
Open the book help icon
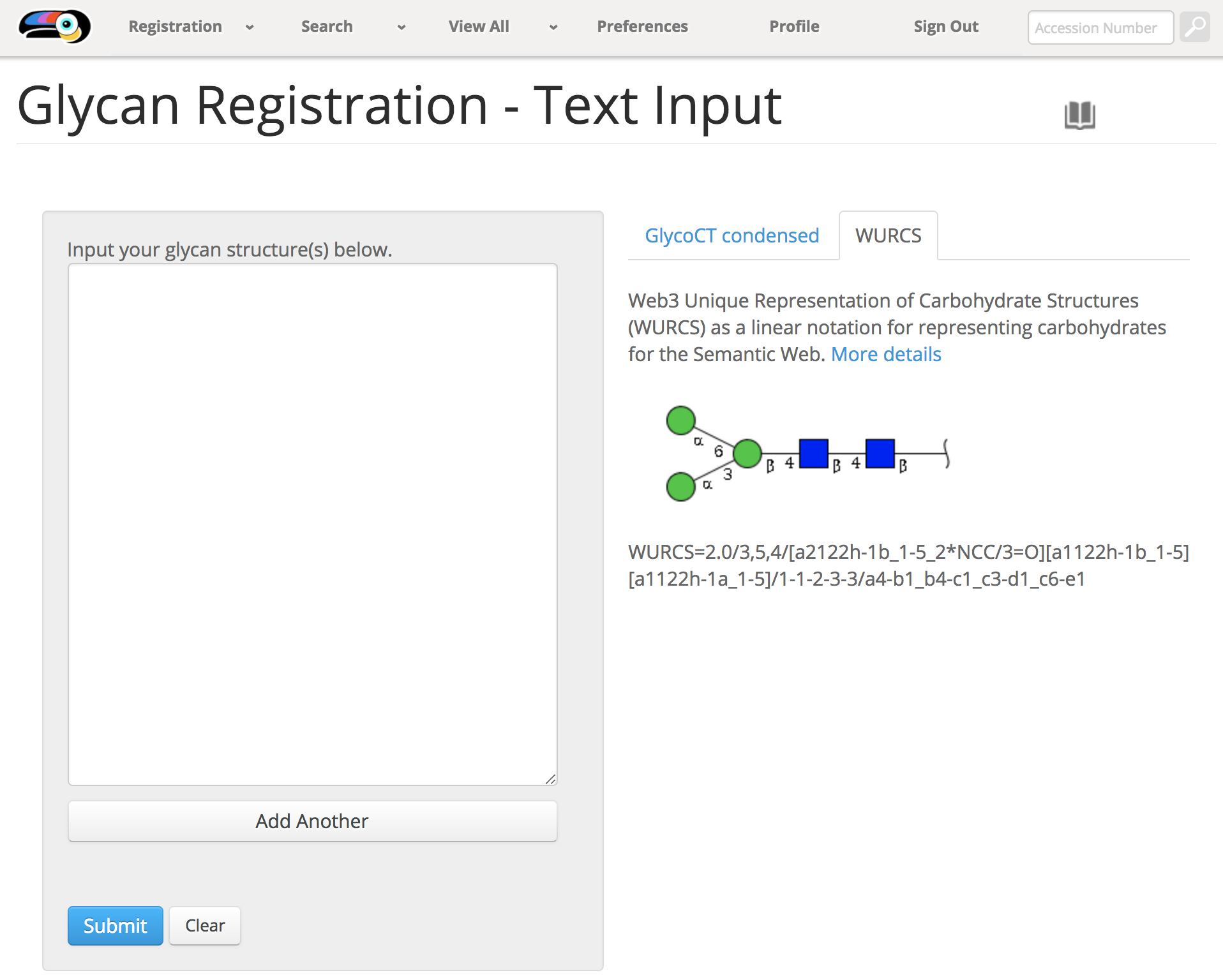[x=1080, y=115]
